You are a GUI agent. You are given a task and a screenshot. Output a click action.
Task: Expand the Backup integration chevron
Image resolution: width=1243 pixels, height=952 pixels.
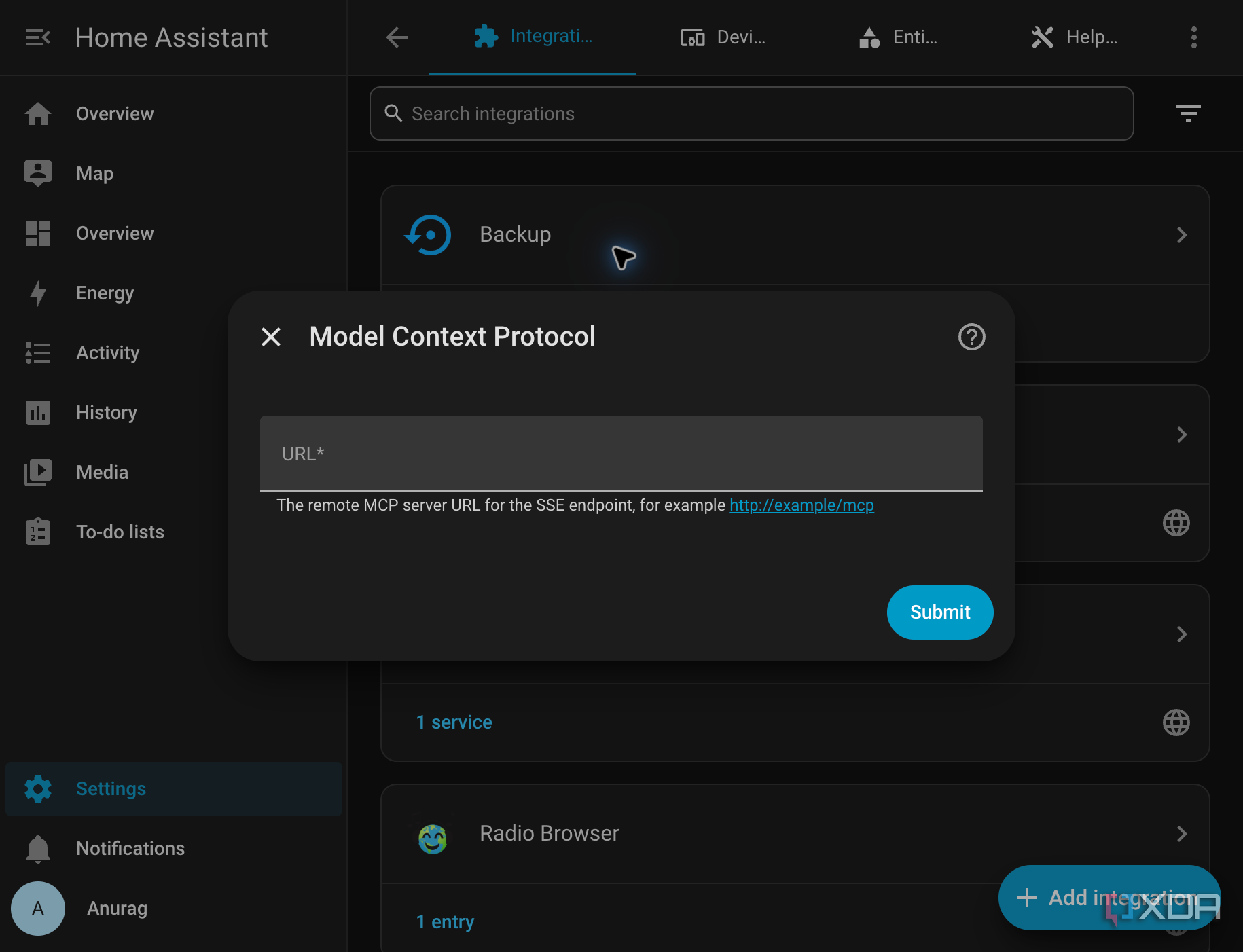pos(1182,235)
